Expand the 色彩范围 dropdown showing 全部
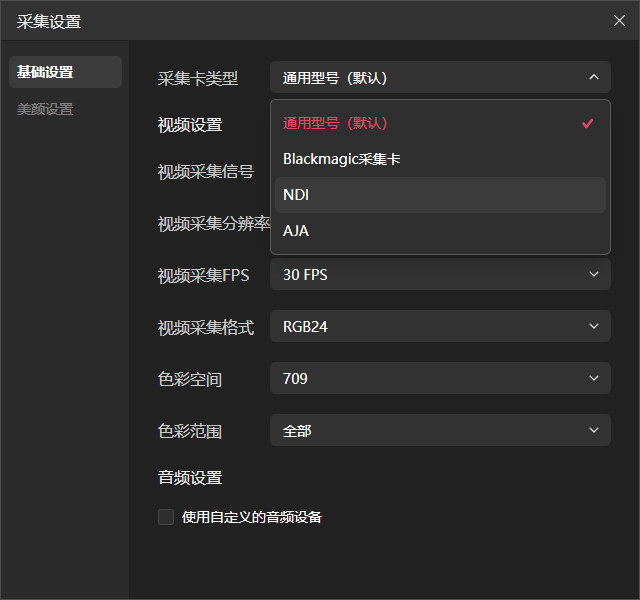Viewport: 640px width, 600px height. 420,430
